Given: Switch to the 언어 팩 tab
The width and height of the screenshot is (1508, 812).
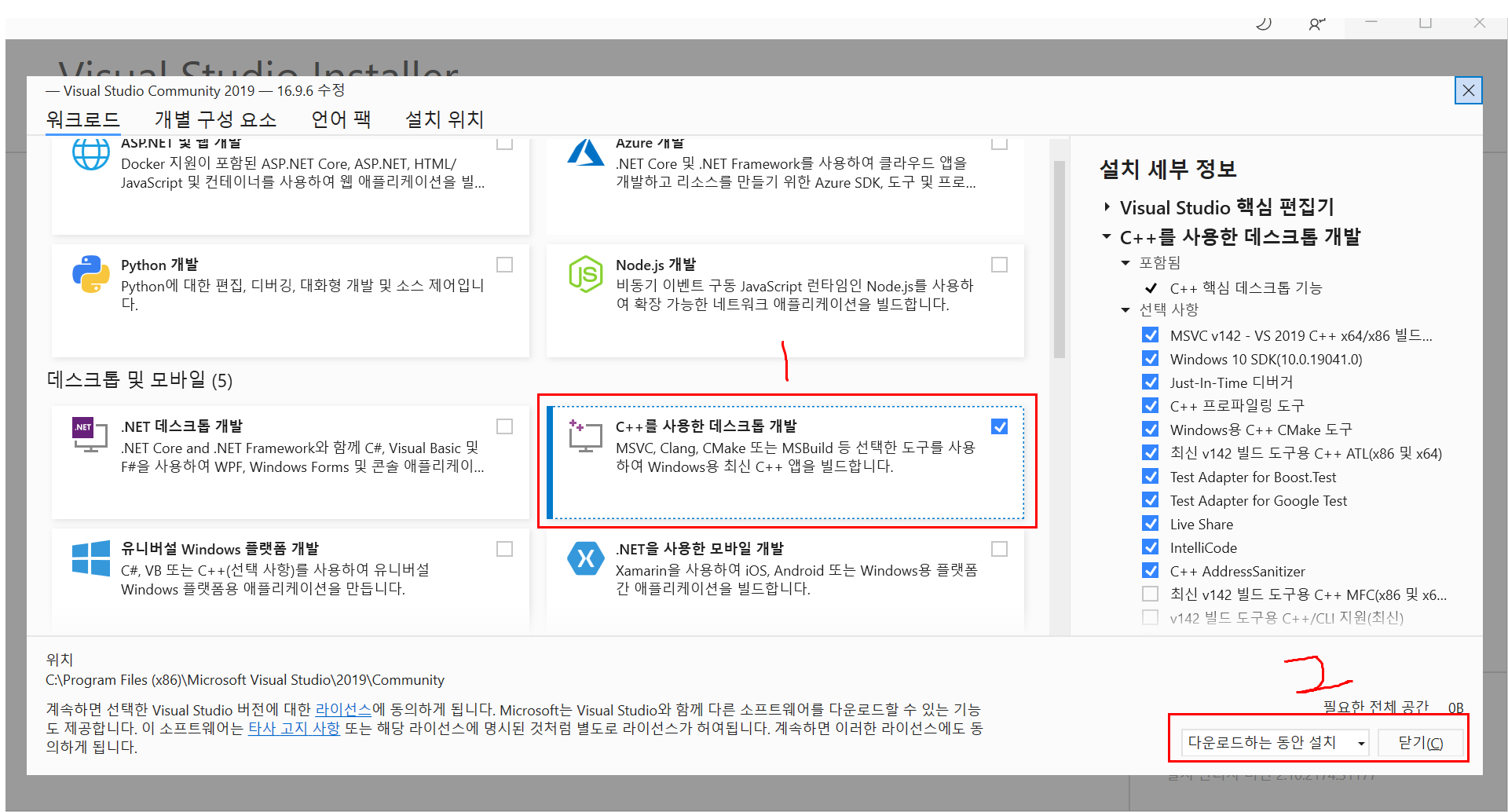Looking at the screenshot, I should [341, 119].
